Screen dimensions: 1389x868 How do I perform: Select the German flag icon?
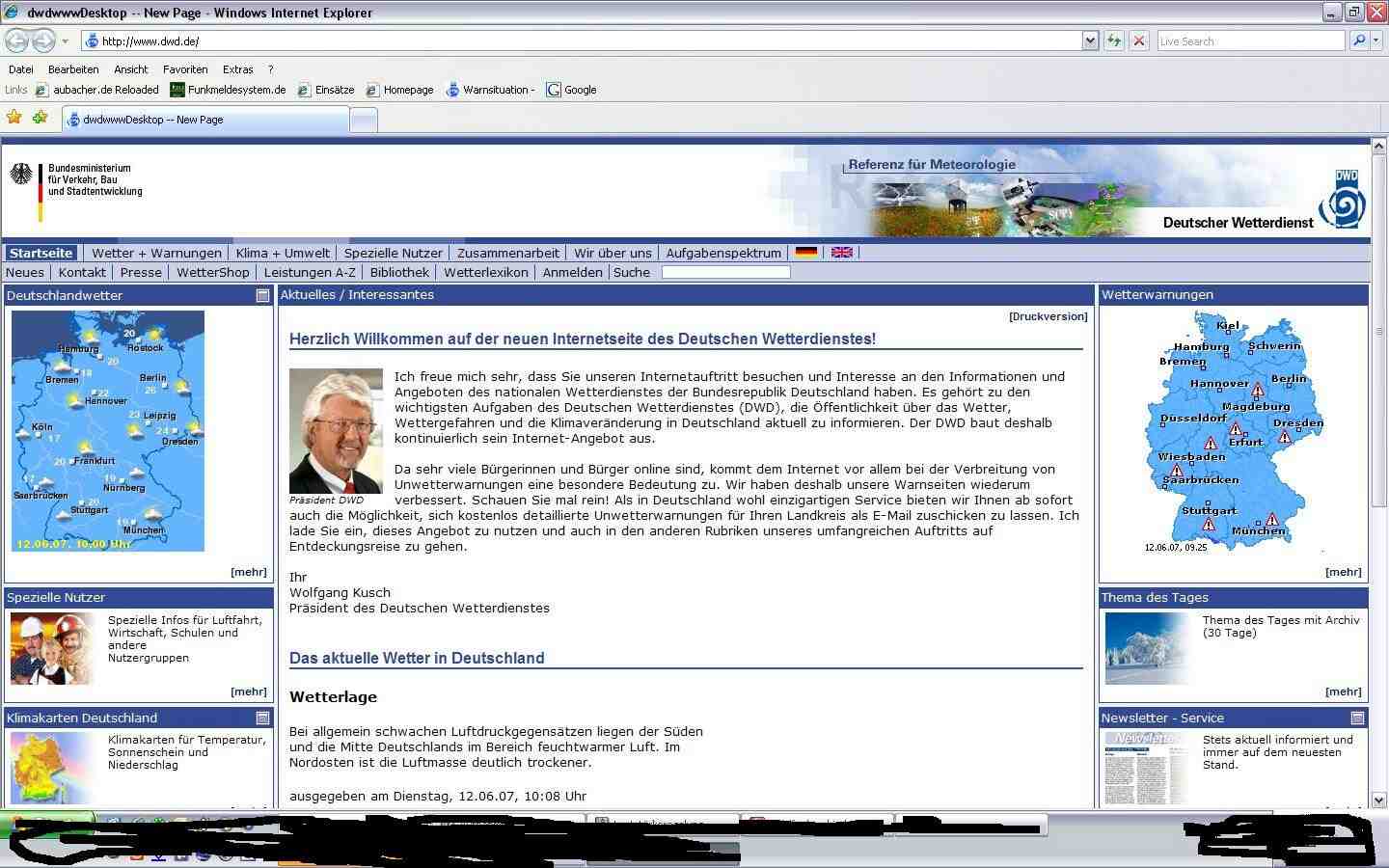tap(806, 253)
